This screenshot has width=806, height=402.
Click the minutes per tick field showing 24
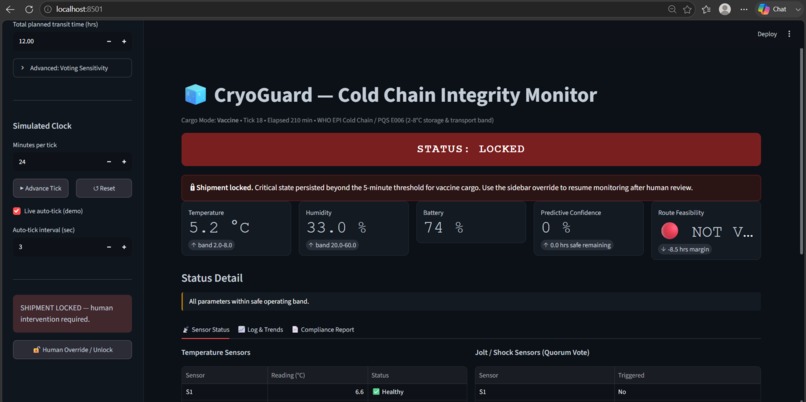coord(57,161)
